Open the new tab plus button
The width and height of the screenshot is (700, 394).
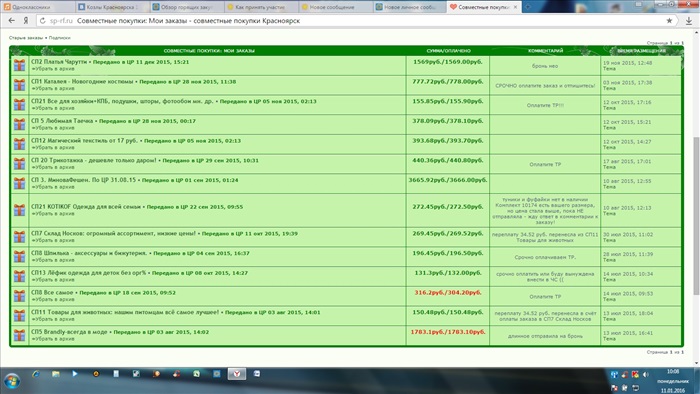click(528, 7)
